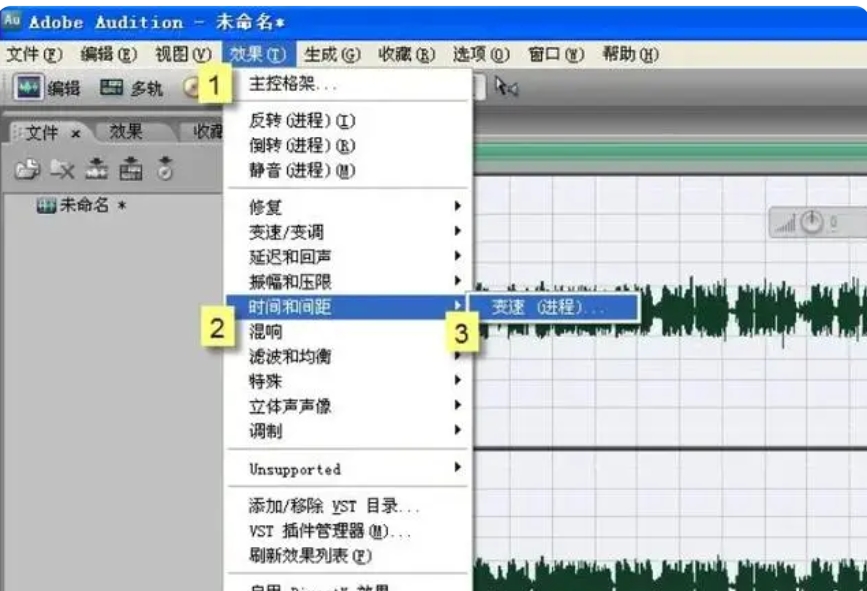Open the 文件(F) menu in menu bar
Screen dimensions: 867x591
(x=34, y=54)
